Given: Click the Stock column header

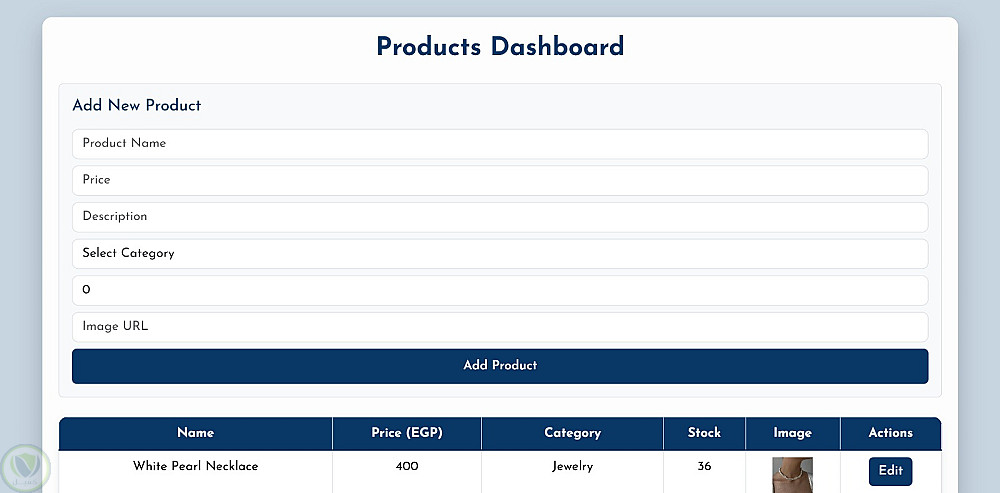Looking at the screenshot, I should [704, 433].
